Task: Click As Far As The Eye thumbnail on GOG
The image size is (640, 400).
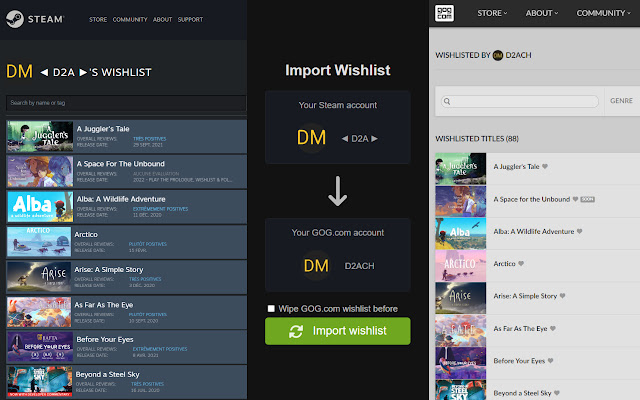Action: click(460, 331)
